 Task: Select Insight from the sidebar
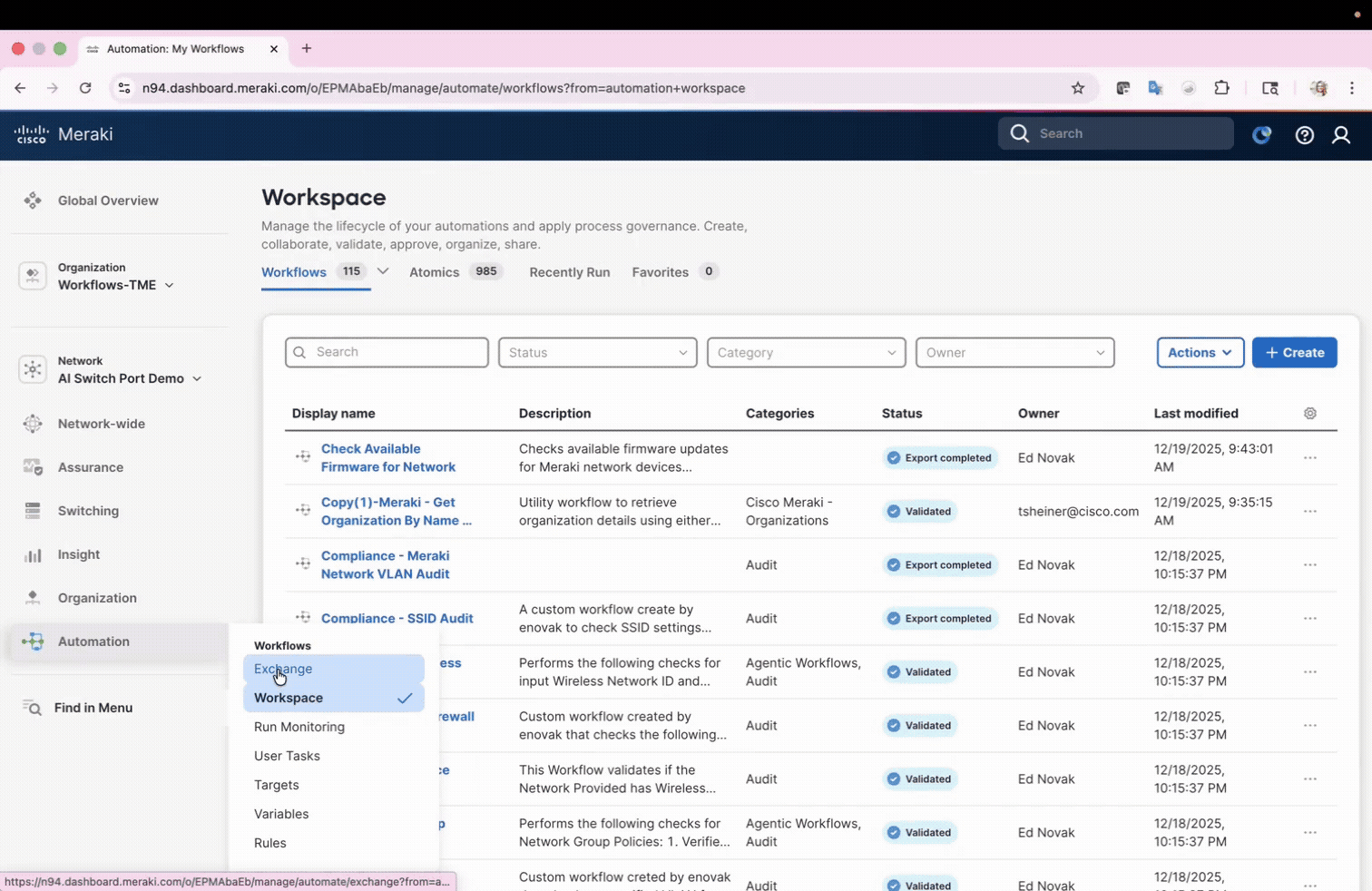(x=78, y=554)
